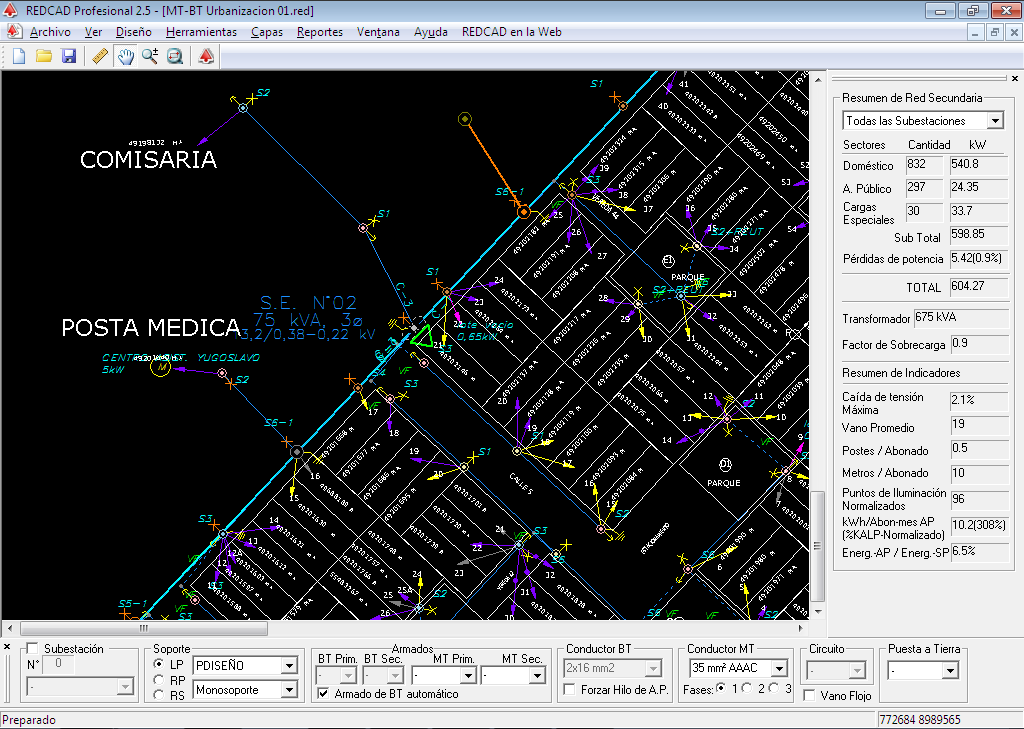Image resolution: width=1024 pixels, height=729 pixels.
Task: Click the S.E. N°02 substation label
Action: pyautogui.click(x=308, y=303)
